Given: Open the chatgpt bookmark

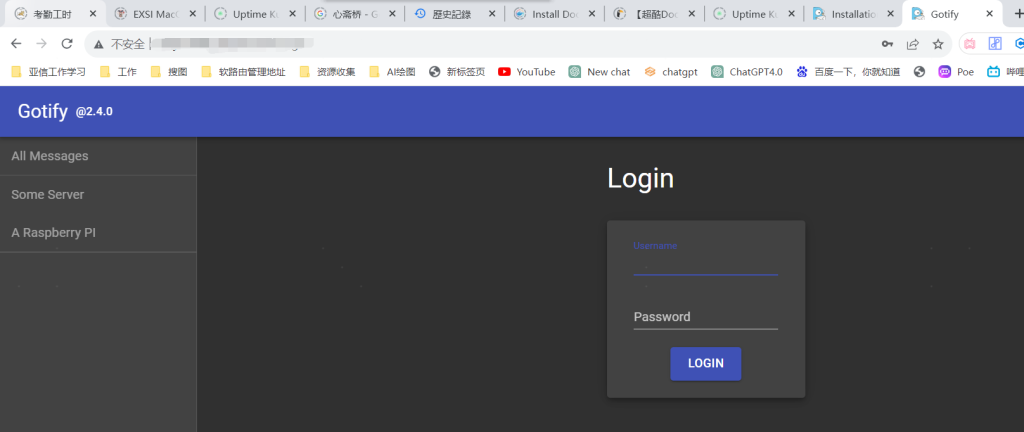Looking at the screenshot, I should (671, 72).
